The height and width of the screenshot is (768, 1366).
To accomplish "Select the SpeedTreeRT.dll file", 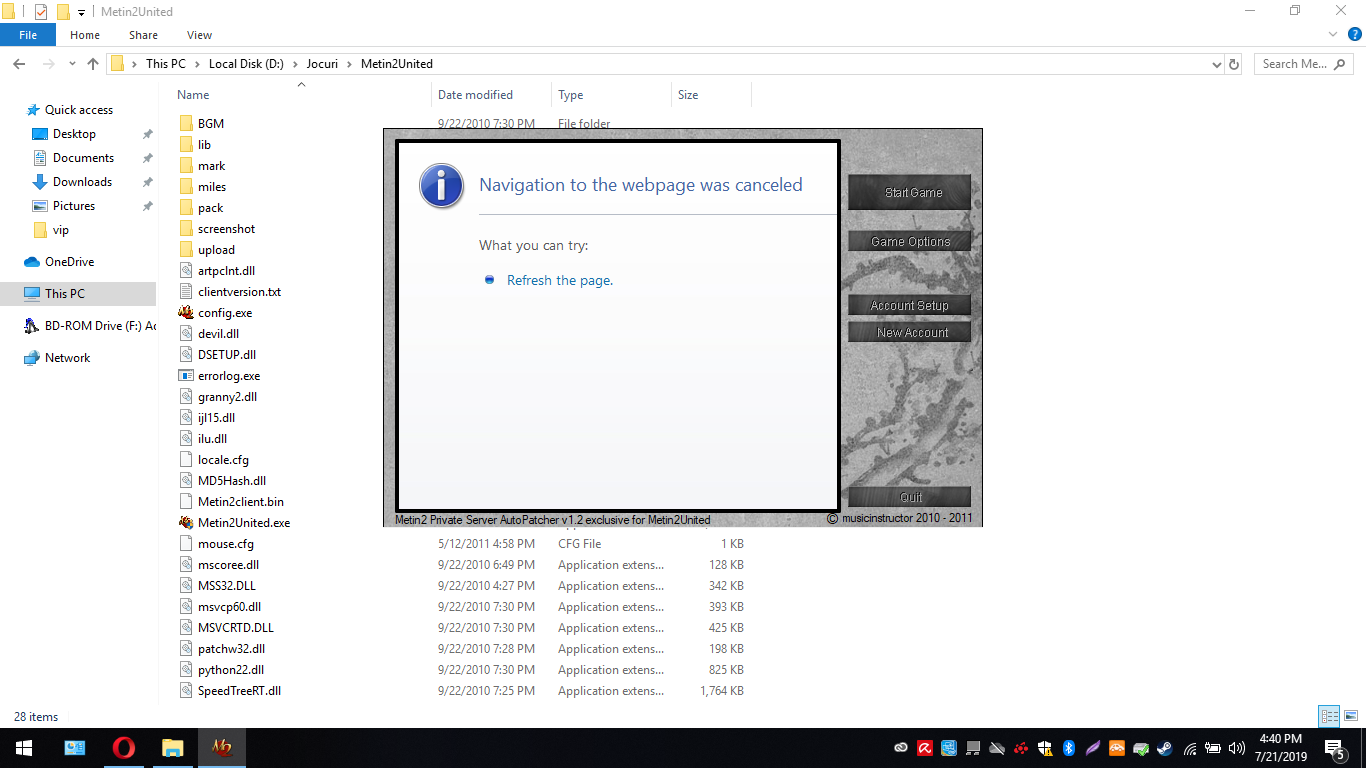I will click(x=239, y=691).
